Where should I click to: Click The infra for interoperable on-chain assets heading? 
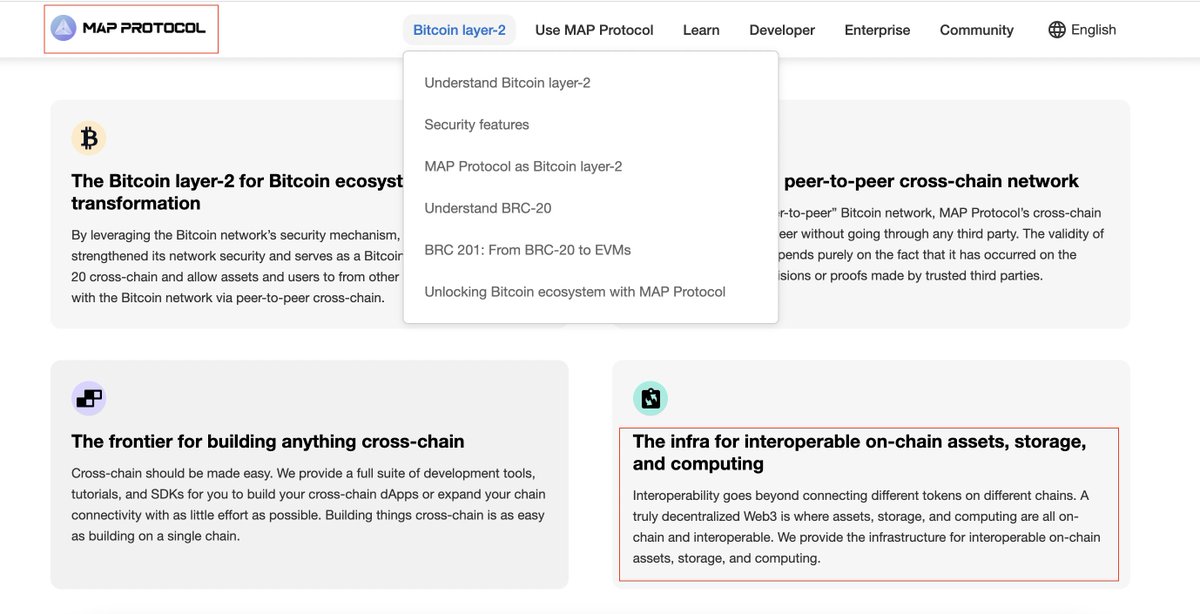pos(859,452)
